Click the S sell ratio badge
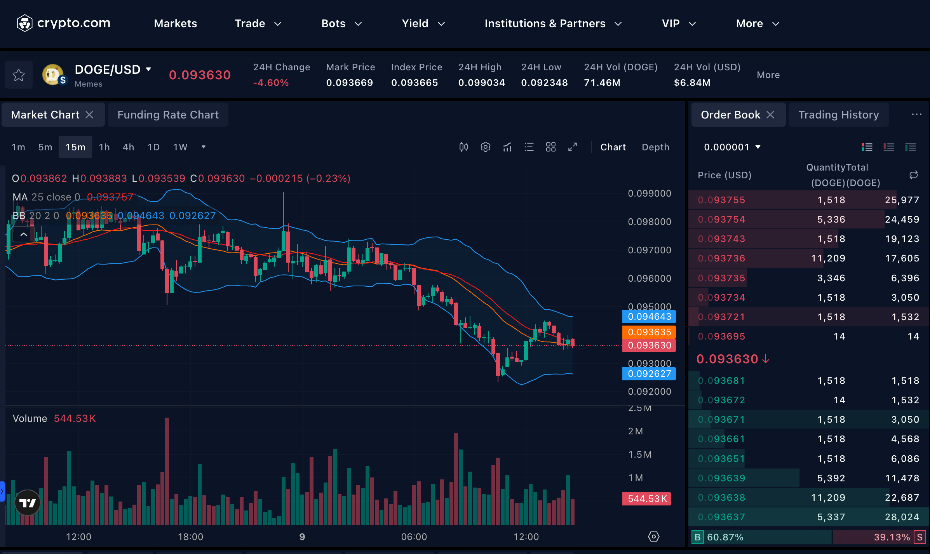This screenshot has height=554, width=930. [920, 537]
